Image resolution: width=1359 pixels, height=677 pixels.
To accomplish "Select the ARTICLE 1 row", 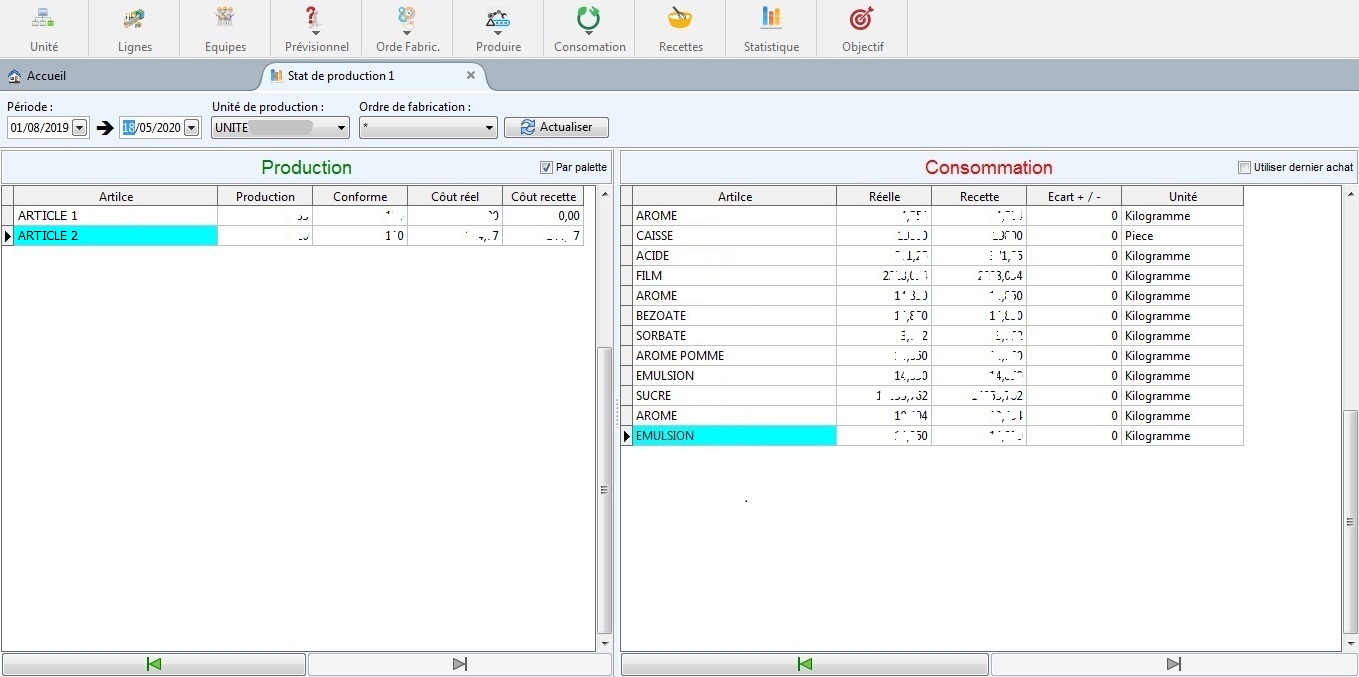I will pos(115,216).
